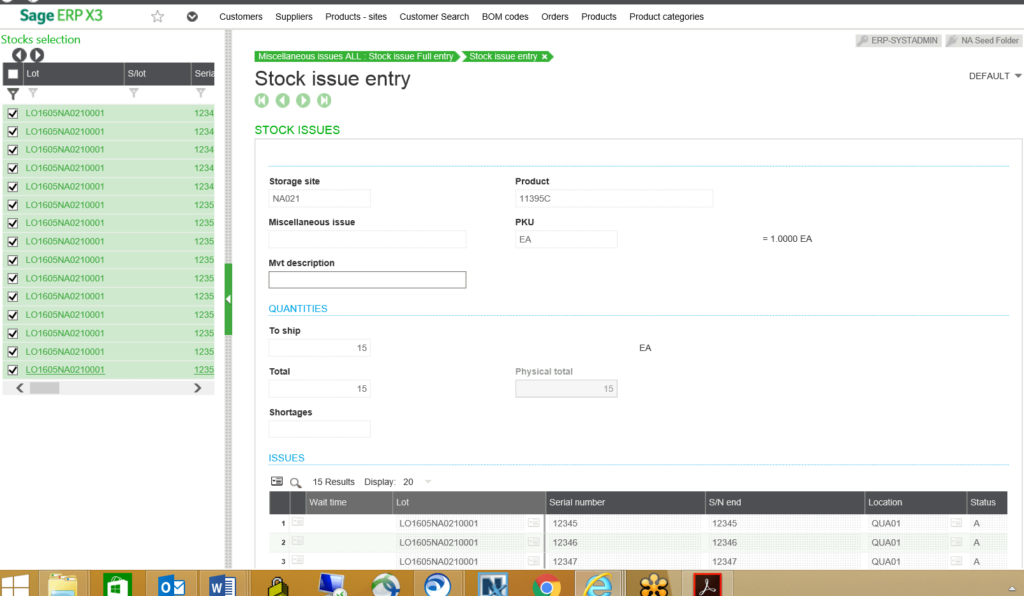
Task: Click the Lot selection icon on row 1
Action: [535, 521]
